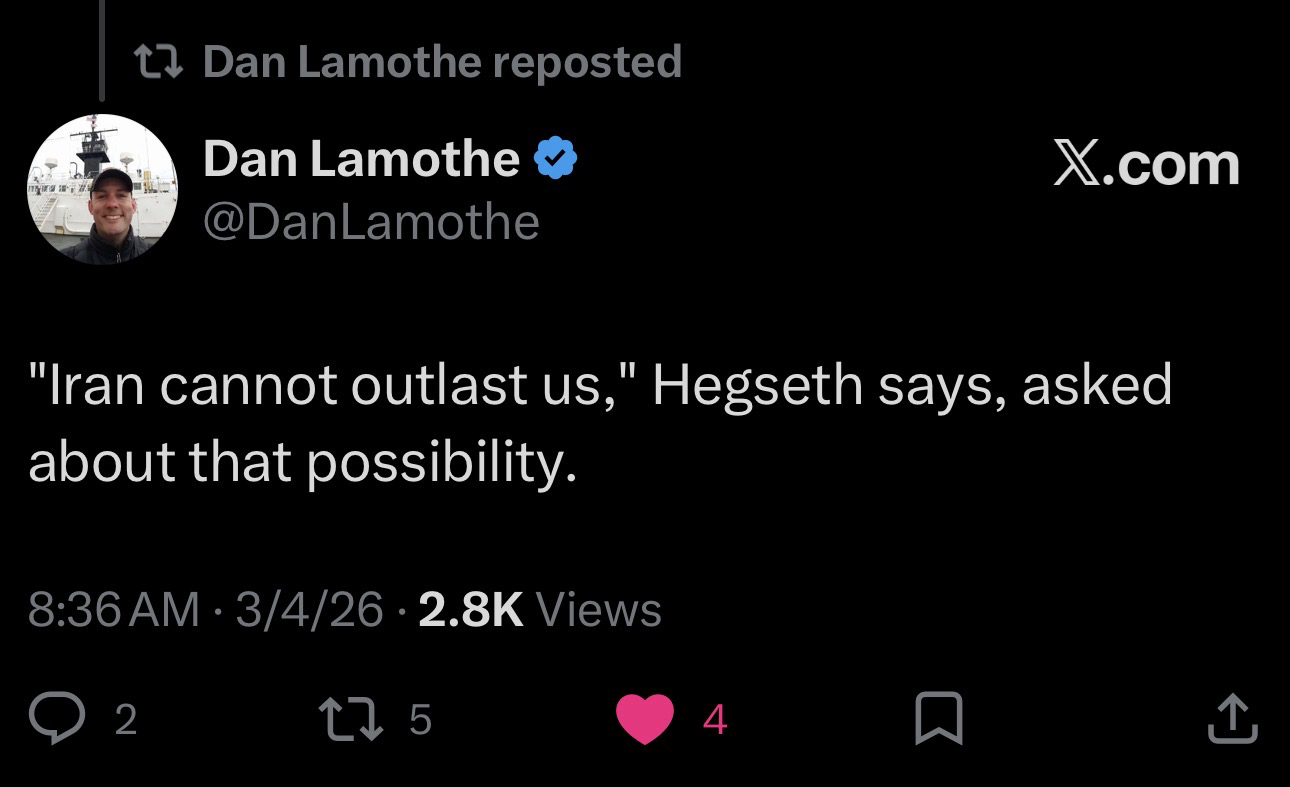Screen dimensions: 1290x787
Task: Open the share icon options
Action: [x=1230, y=719]
